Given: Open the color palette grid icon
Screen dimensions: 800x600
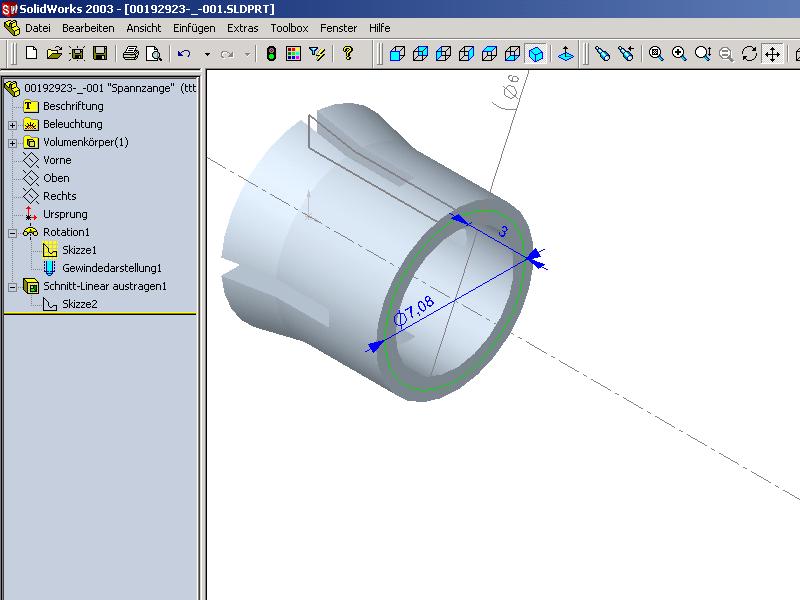Looking at the screenshot, I should coord(293,53).
